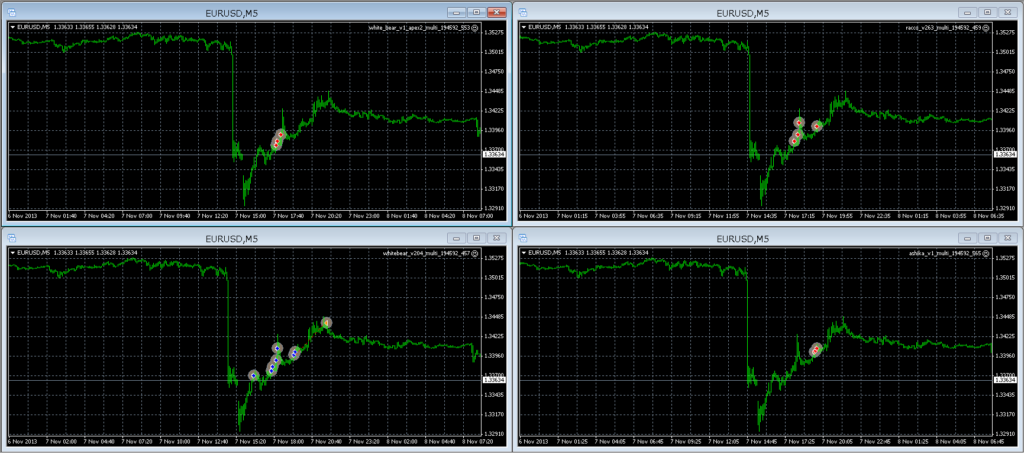Open the chart window icon of white_bear_v1_apex2 window
Viewport: 1024px width, 453px height.
pyautogui.click(x=9, y=12)
